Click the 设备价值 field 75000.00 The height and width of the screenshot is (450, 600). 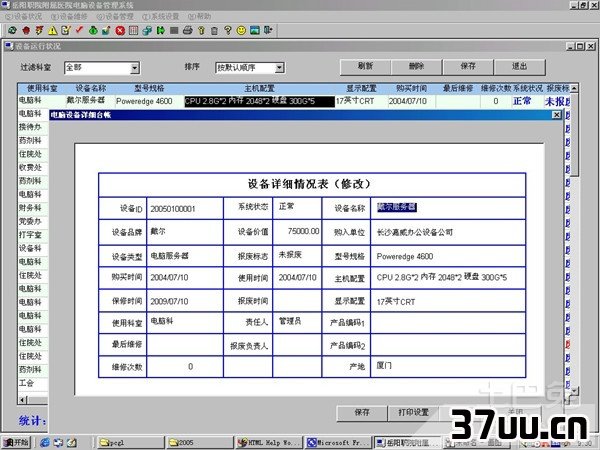coord(297,231)
